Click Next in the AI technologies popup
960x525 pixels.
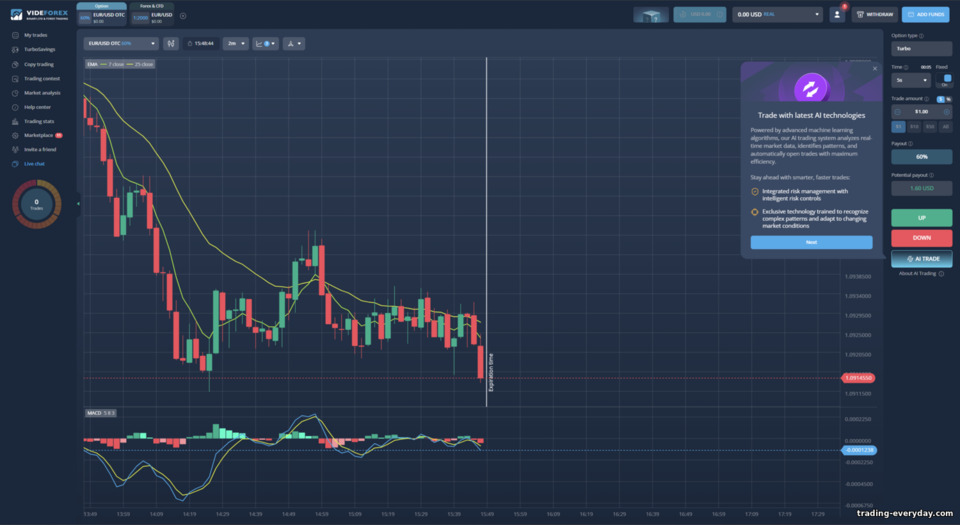811,242
